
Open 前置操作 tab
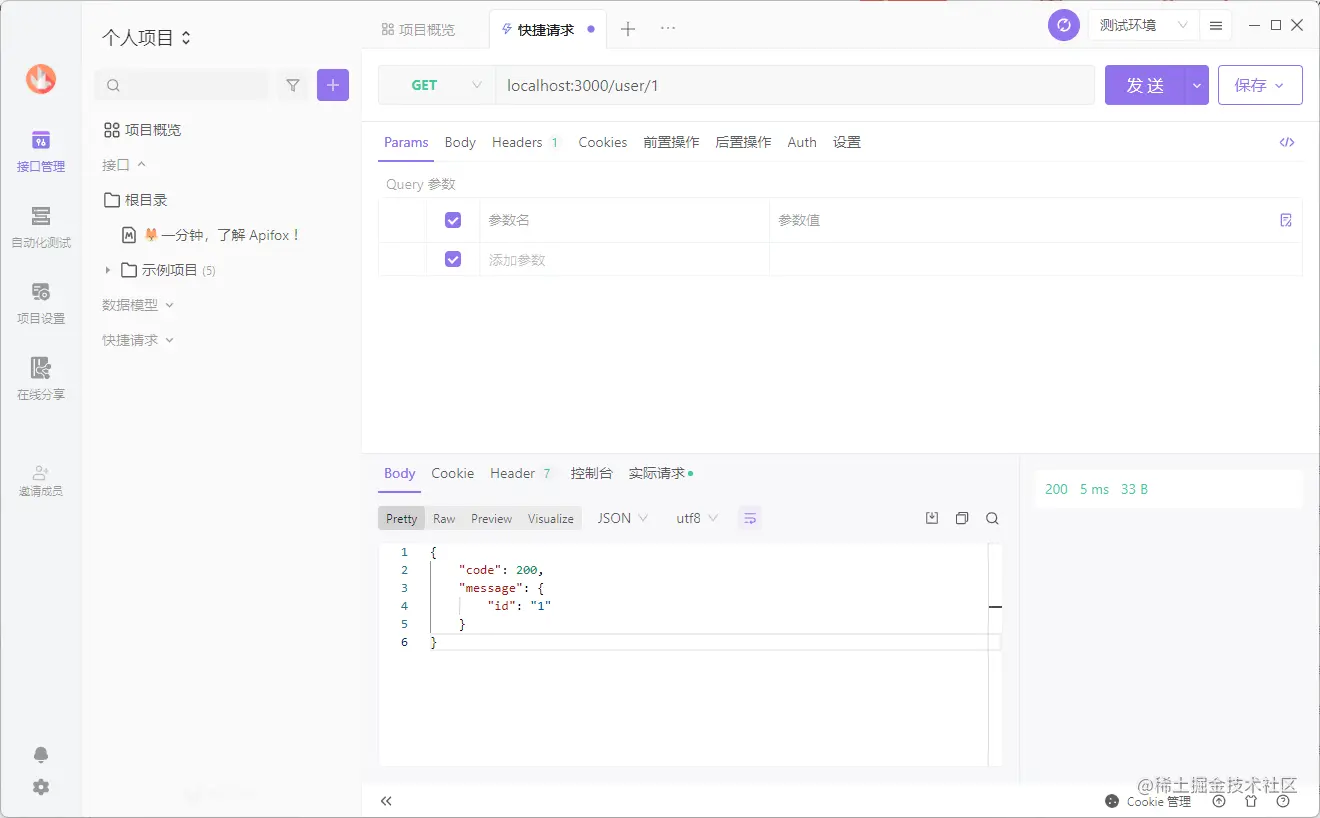click(x=671, y=142)
